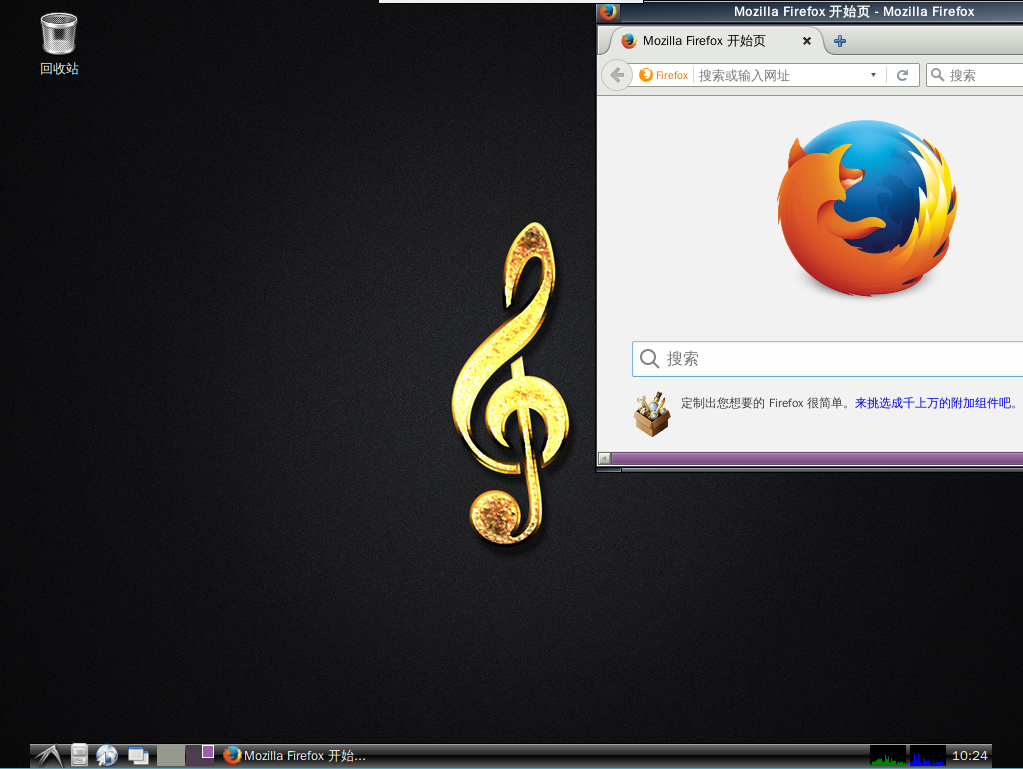Screen dimensions: 1023x769
Task: Reload the page with the refresh icon
Action: click(x=902, y=75)
